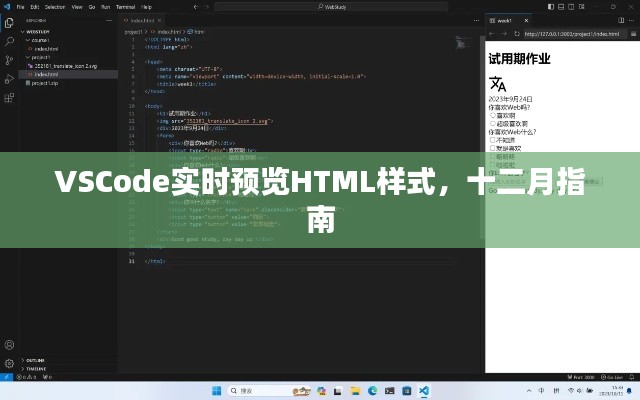
Task: Open the Go menu
Action: tap(92, 7)
